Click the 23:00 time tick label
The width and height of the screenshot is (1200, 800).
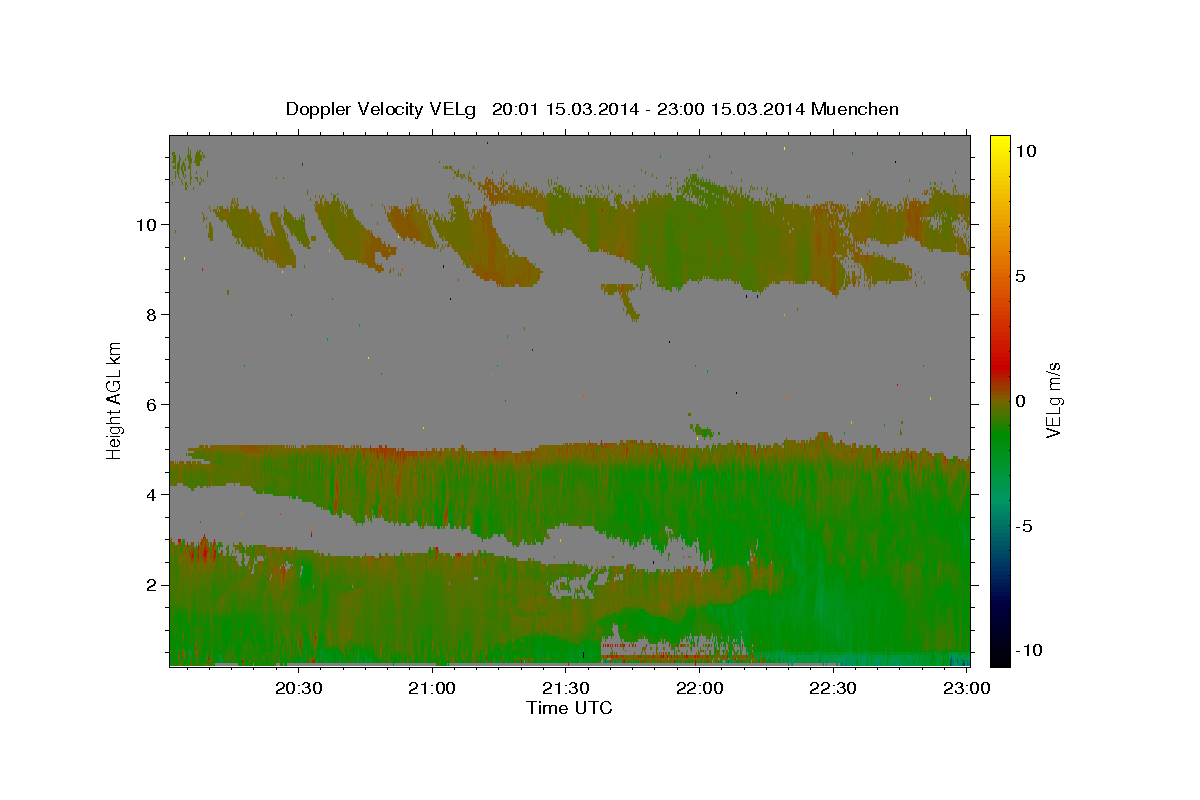click(966, 688)
